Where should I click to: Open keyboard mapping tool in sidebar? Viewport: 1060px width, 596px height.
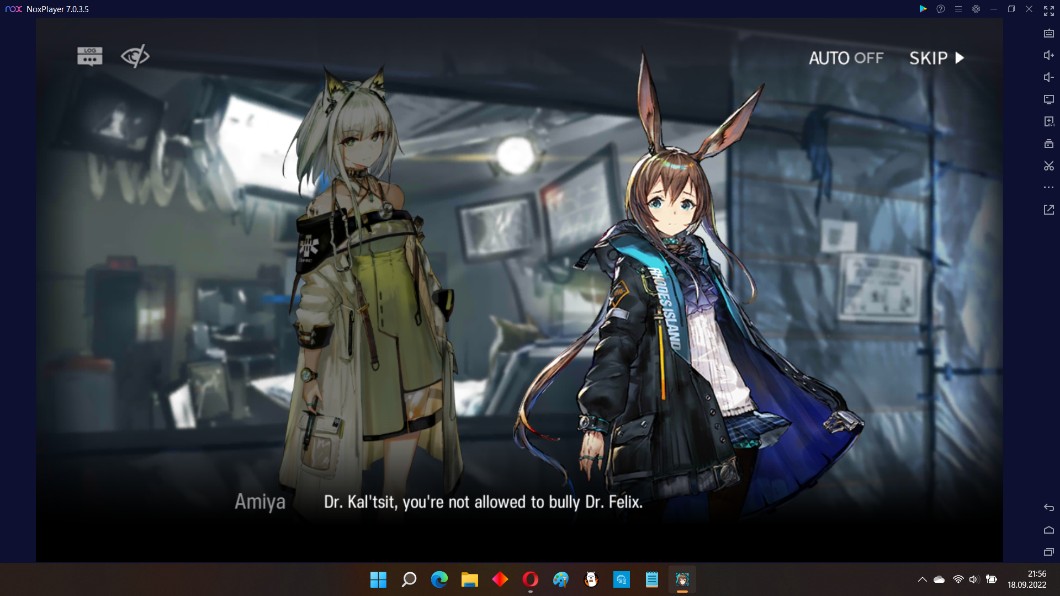click(x=1049, y=33)
